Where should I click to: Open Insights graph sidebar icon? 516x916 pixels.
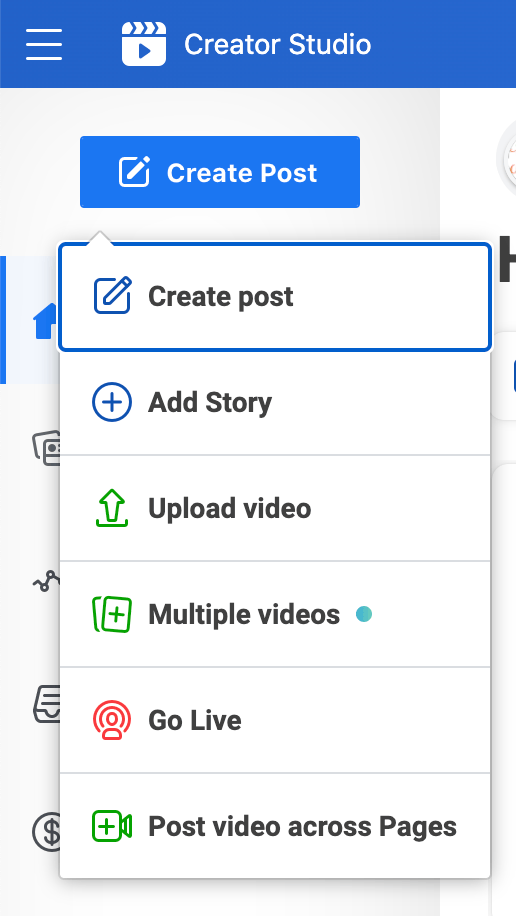coord(46,581)
